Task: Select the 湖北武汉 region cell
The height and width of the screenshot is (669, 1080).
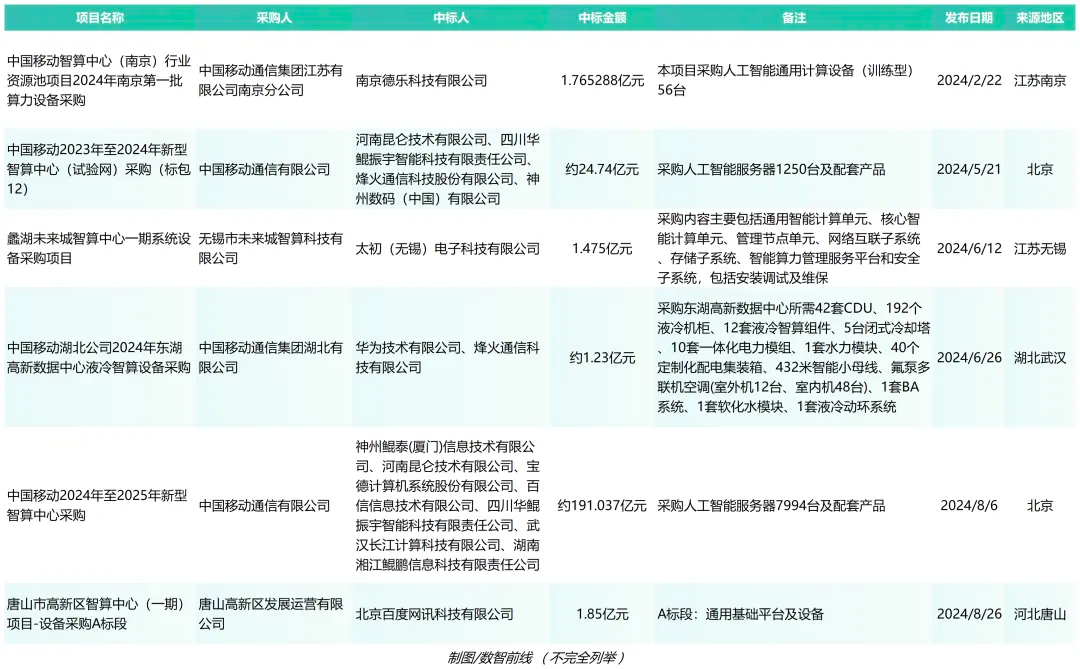Action: 1040,357
